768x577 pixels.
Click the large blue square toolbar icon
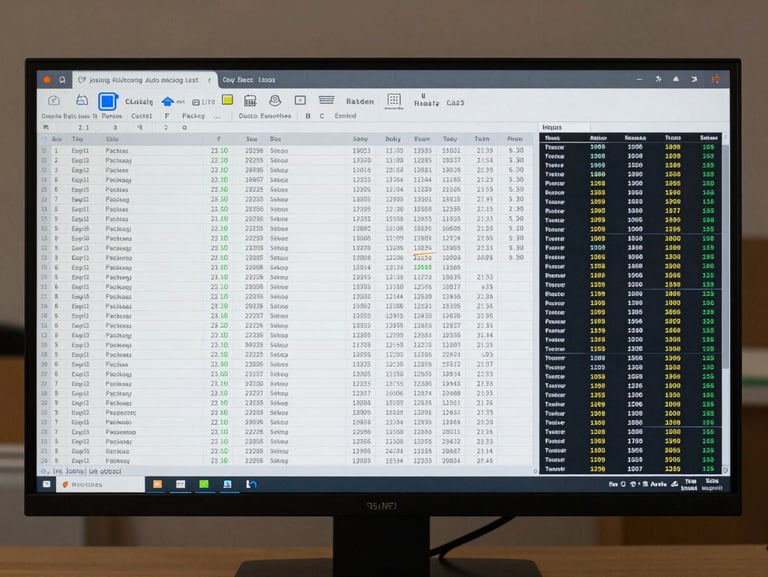107,101
